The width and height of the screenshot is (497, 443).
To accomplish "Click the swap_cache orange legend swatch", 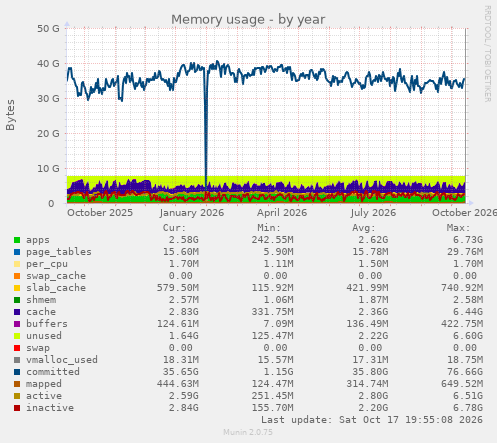I will click(x=17, y=276).
